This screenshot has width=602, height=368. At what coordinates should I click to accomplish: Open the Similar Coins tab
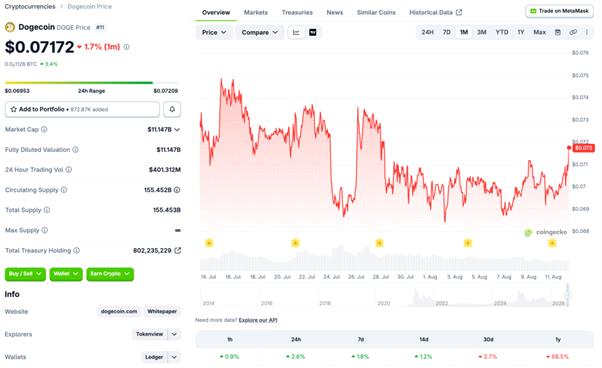pos(376,13)
